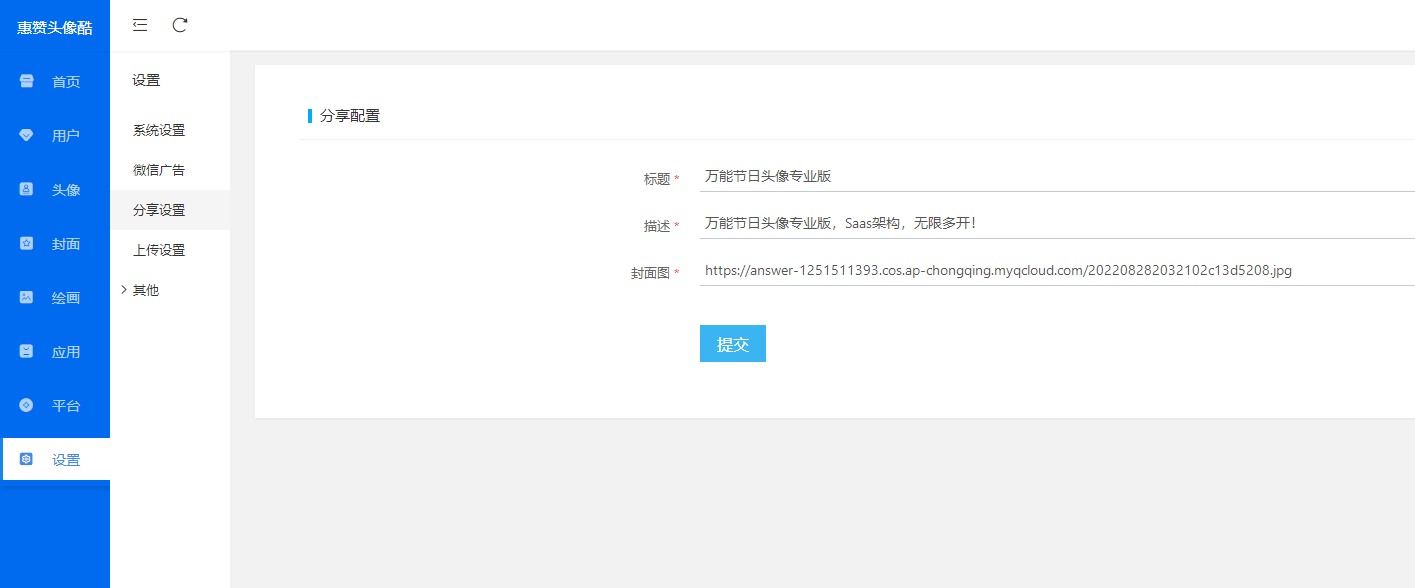Click the 封面图 field label
The height and width of the screenshot is (588, 1415).
click(650, 273)
